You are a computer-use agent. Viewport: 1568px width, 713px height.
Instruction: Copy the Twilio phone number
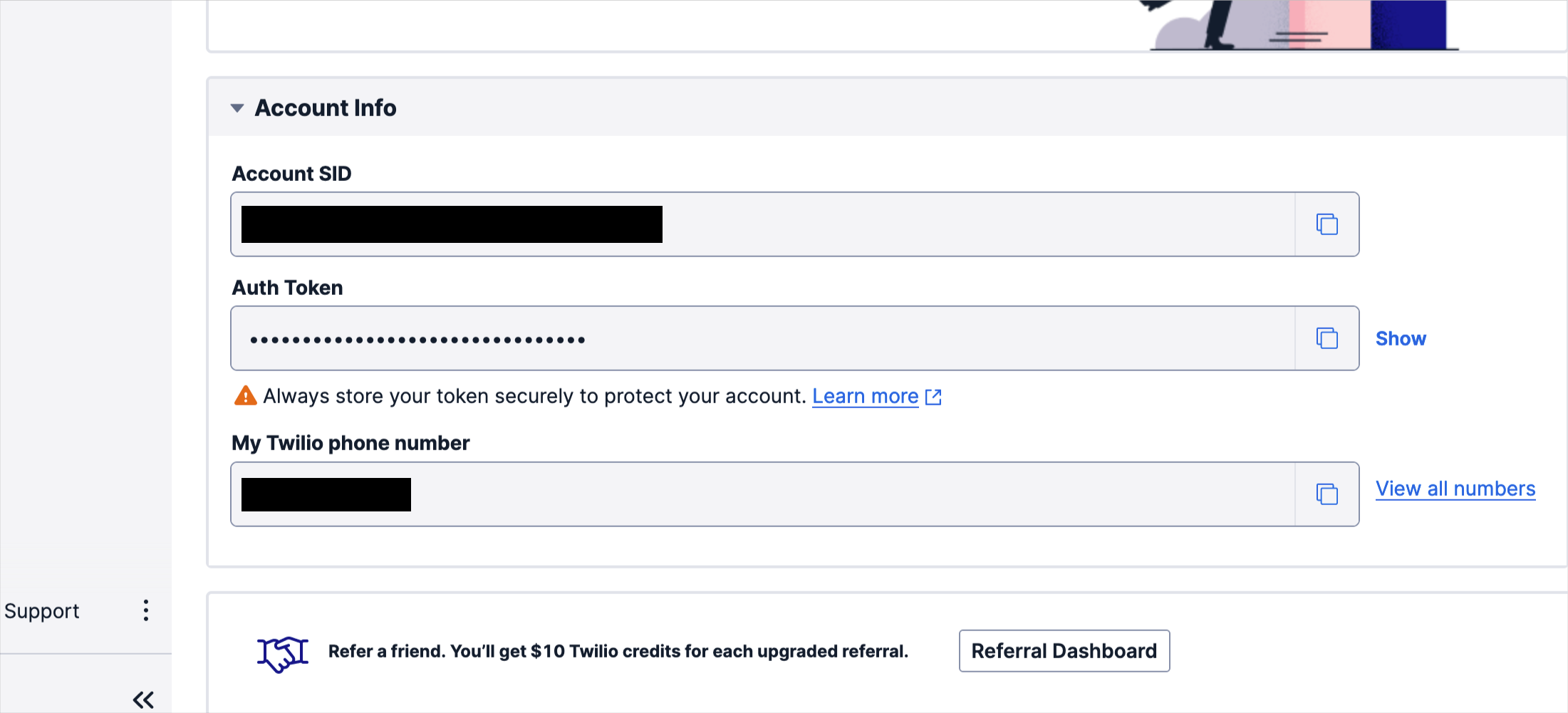pyautogui.click(x=1326, y=494)
